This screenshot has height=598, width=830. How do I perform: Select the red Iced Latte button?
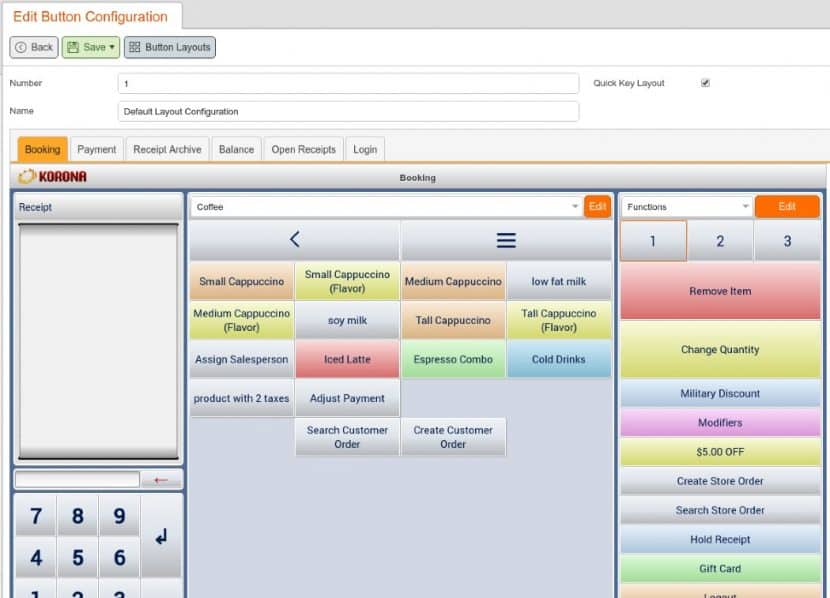pos(347,359)
